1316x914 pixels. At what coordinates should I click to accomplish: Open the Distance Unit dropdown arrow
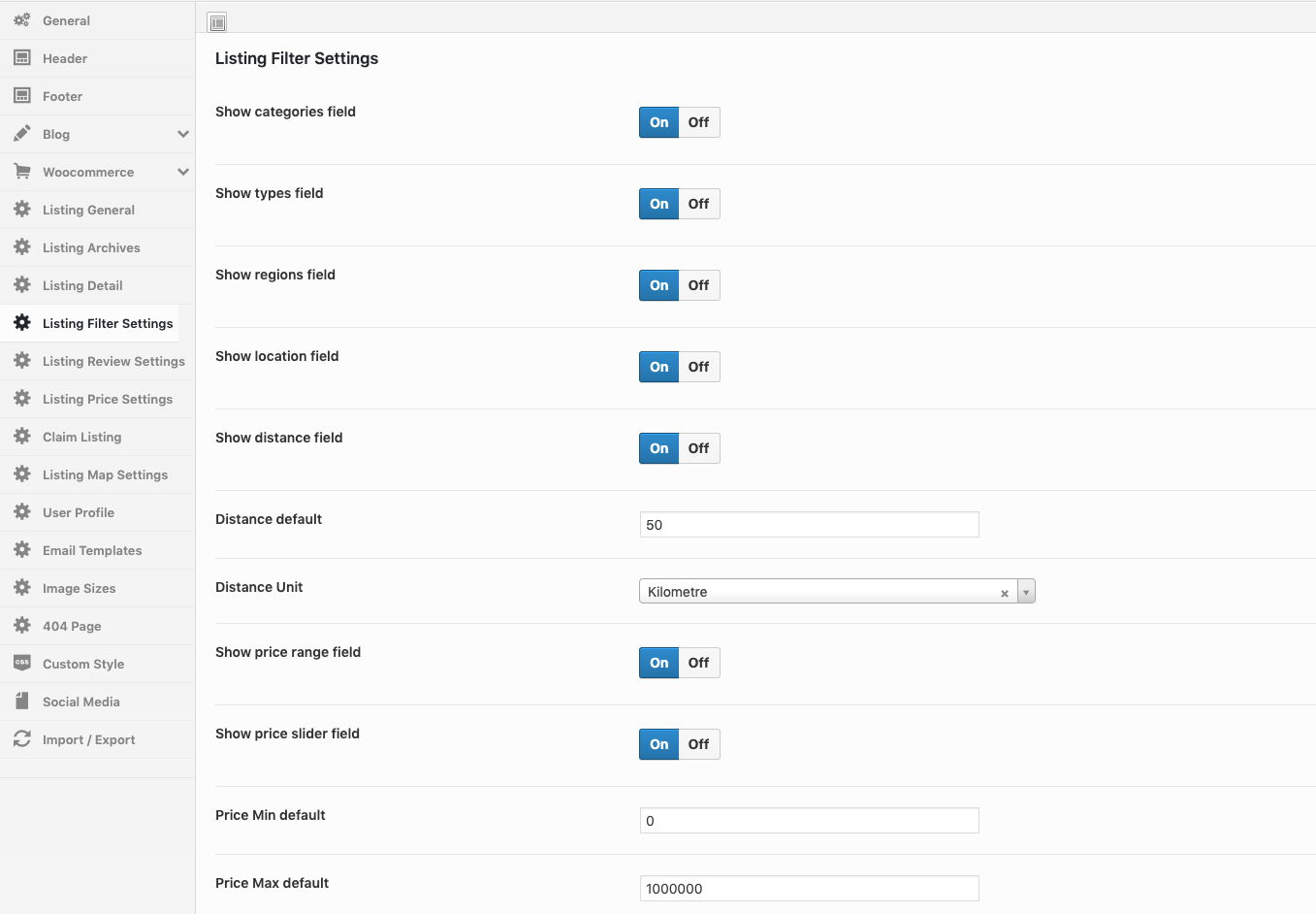click(x=1026, y=592)
